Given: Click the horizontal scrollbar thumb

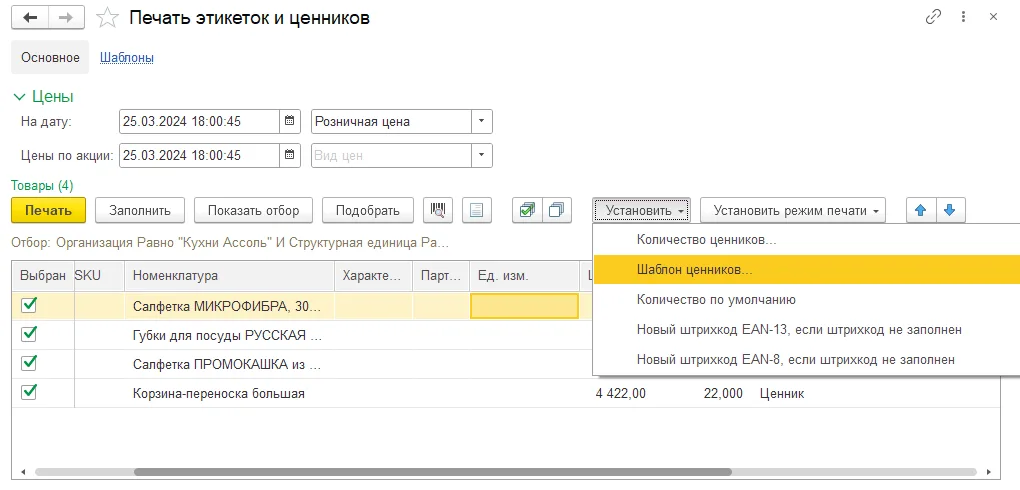Looking at the screenshot, I should (433, 472).
